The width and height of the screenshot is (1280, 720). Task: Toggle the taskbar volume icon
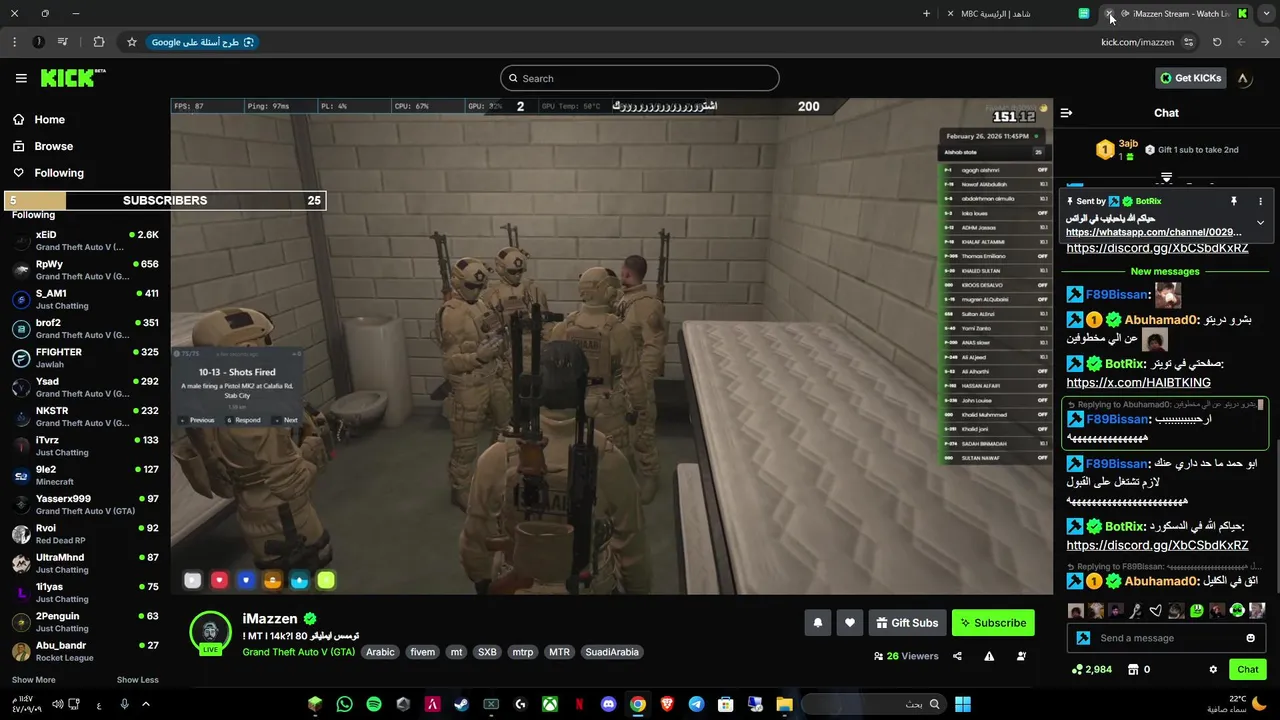(x=57, y=704)
